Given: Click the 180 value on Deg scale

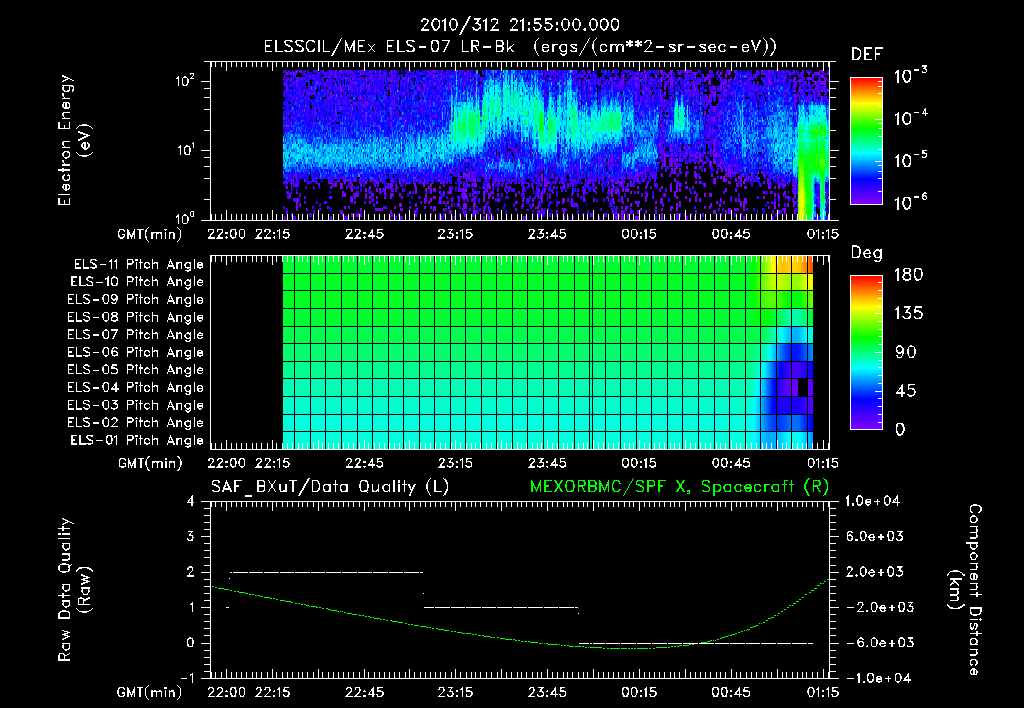Looking at the screenshot, I should coord(908,275).
